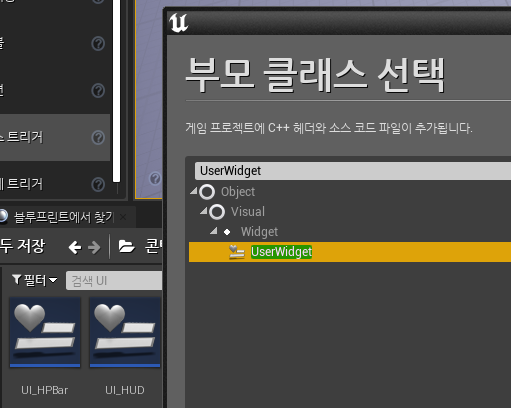Click help icon on highlighted 트리거 row
Viewport: 511px width, 408px height.
[x=98, y=138]
